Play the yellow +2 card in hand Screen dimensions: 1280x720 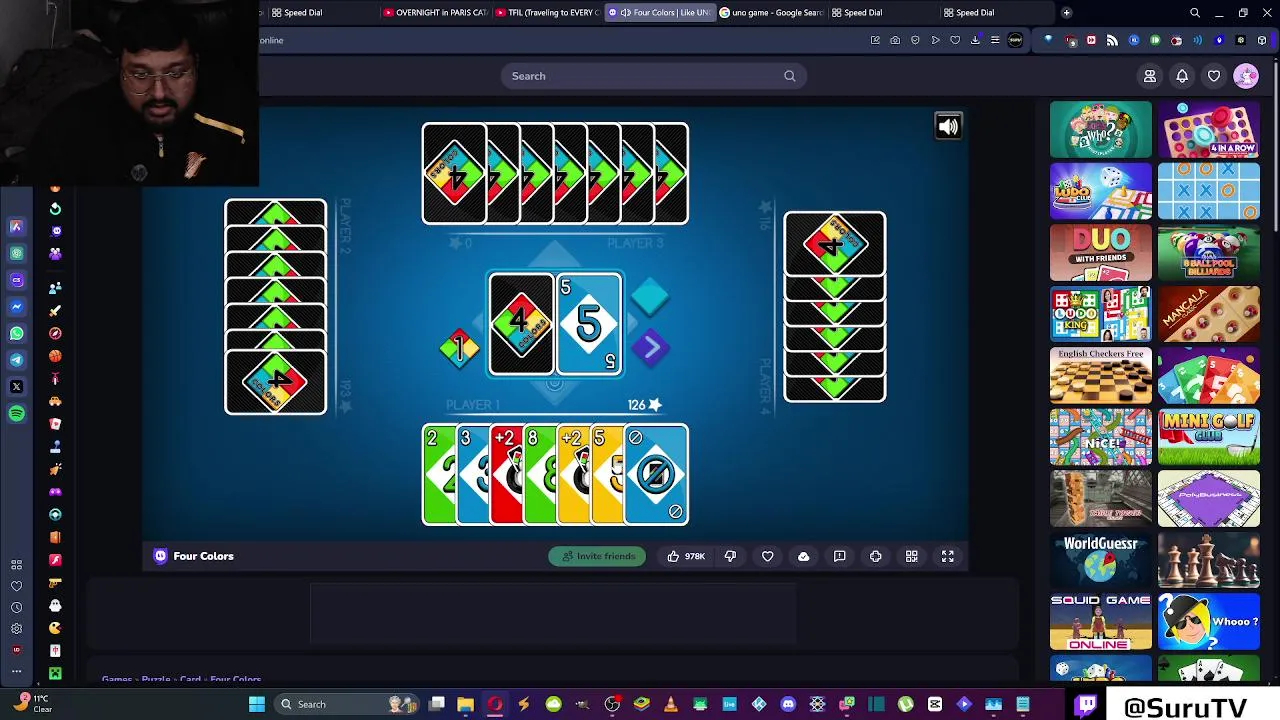click(x=573, y=475)
